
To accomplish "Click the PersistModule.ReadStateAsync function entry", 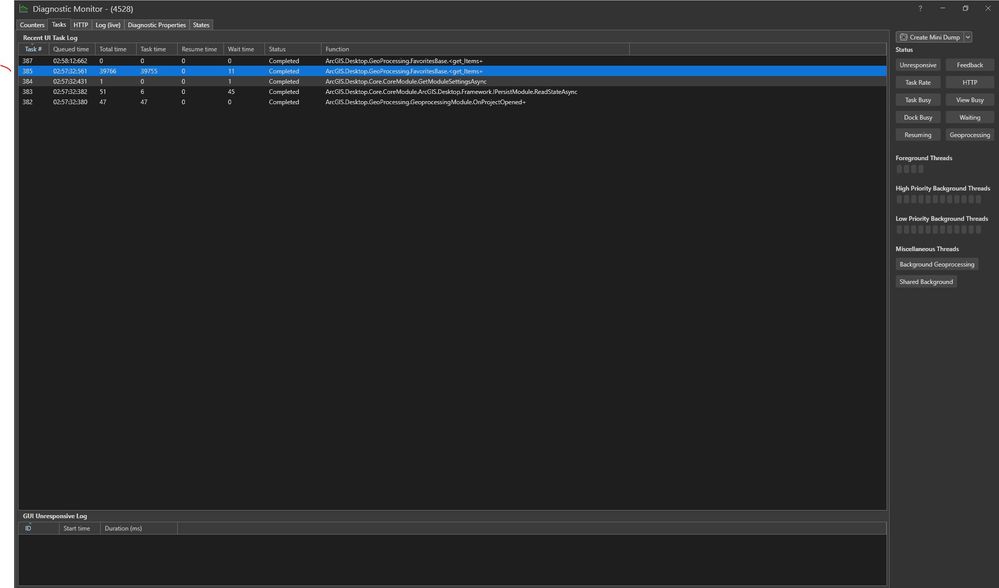I will point(451,92).
